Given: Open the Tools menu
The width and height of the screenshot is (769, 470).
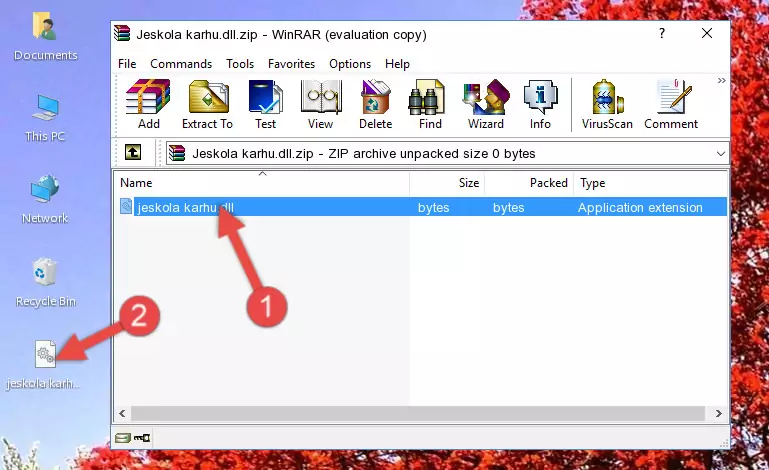Looking at the screenshot, I should pos(240,64).
